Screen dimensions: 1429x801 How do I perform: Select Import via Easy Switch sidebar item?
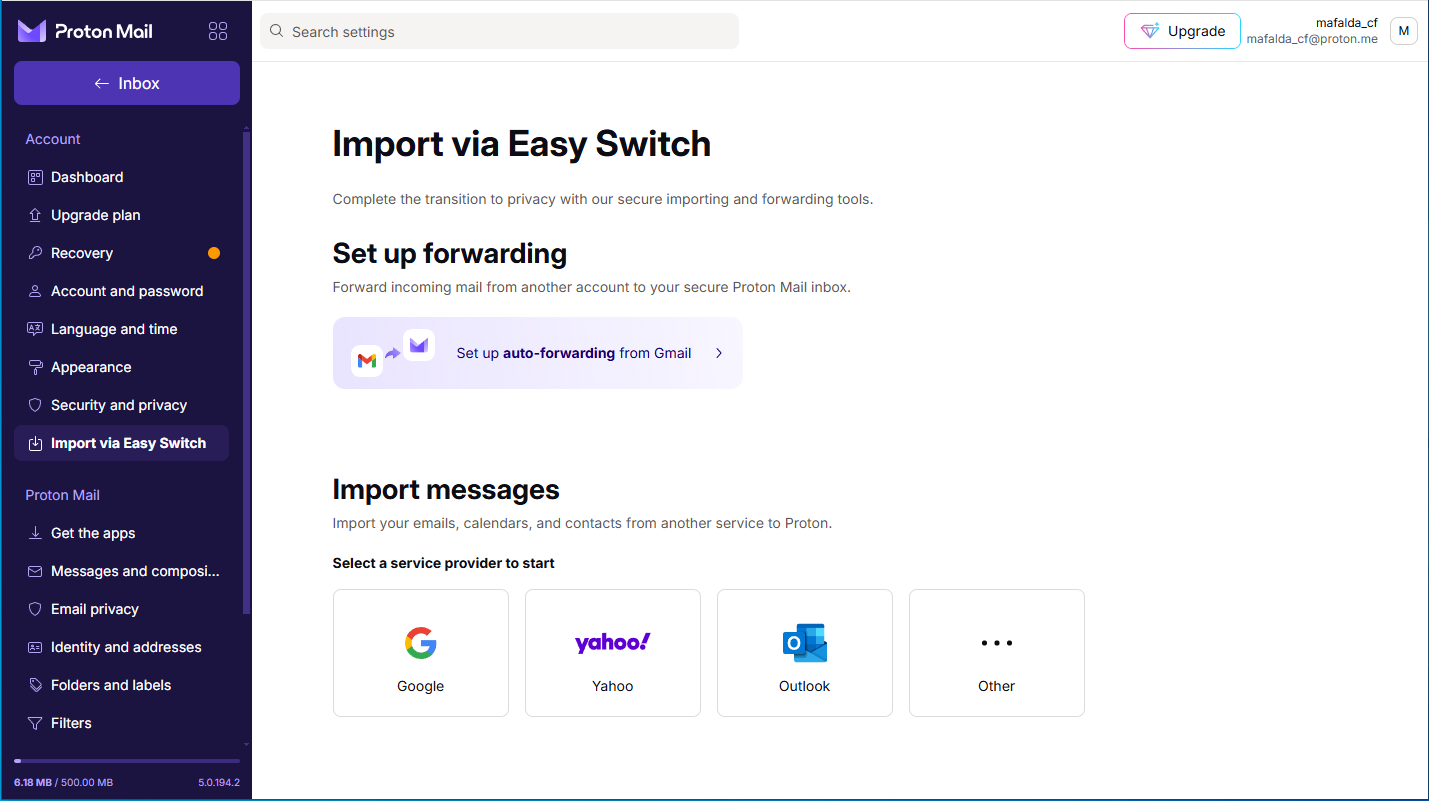coord(121,443)
